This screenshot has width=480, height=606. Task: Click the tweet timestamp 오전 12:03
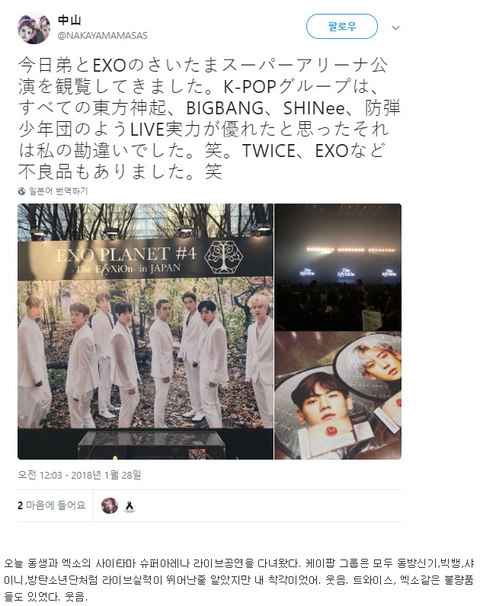(x=40, y=475)
